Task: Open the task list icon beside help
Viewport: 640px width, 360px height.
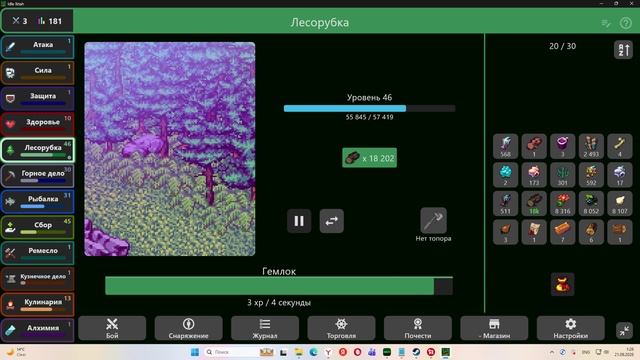Action: pyautogui.click(x=606, y=23)
